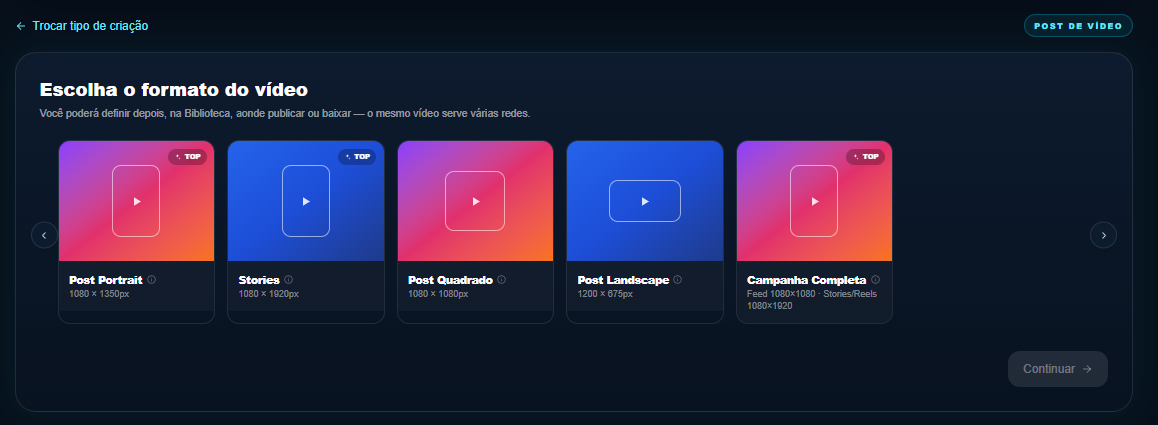Screen dimensions: 1158x425
Task: Click the play icon in the Post Quadrado card
Action: pos(476,201)
